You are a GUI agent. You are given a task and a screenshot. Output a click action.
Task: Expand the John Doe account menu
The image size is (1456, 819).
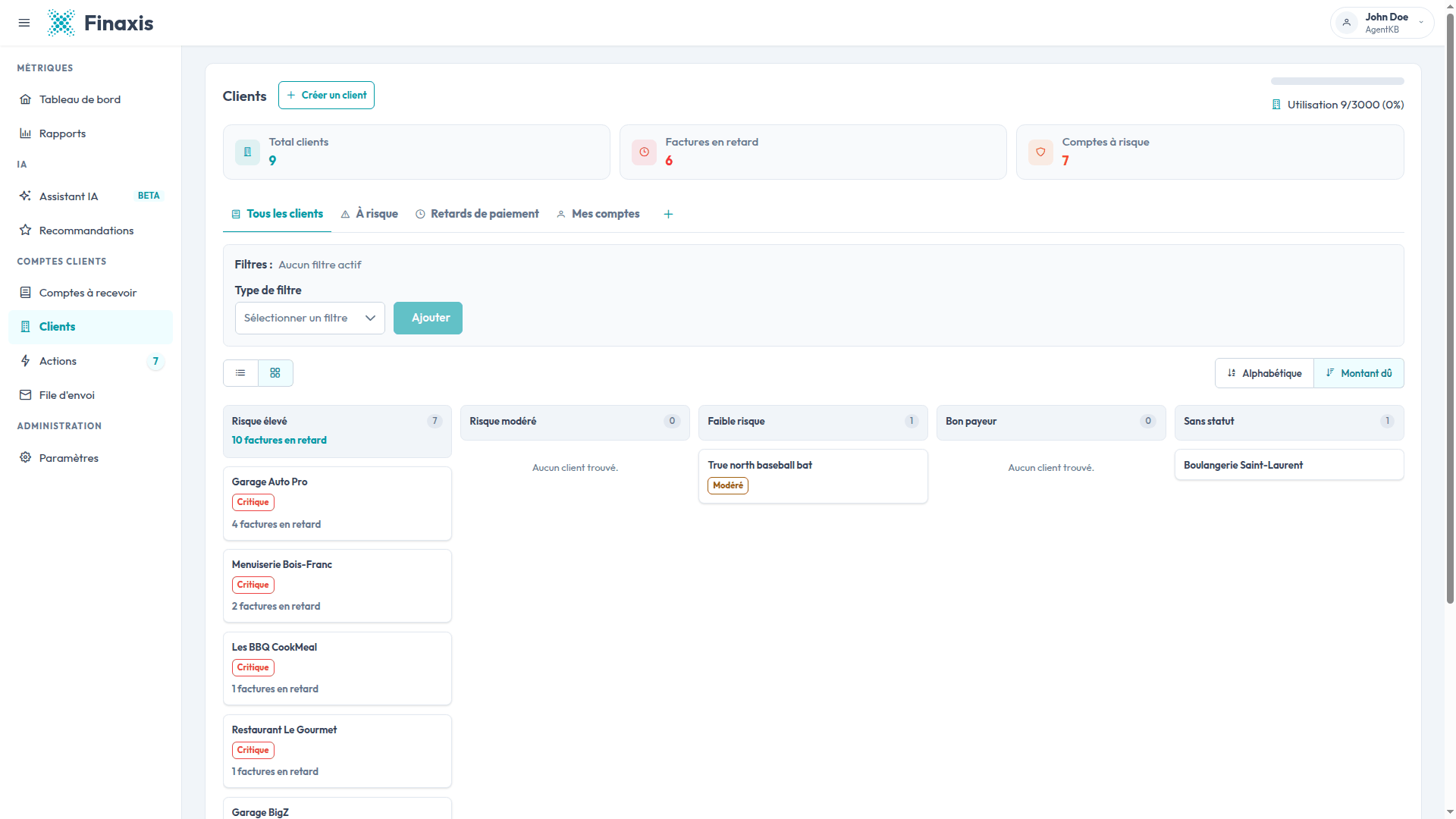tap(1382, 23)
